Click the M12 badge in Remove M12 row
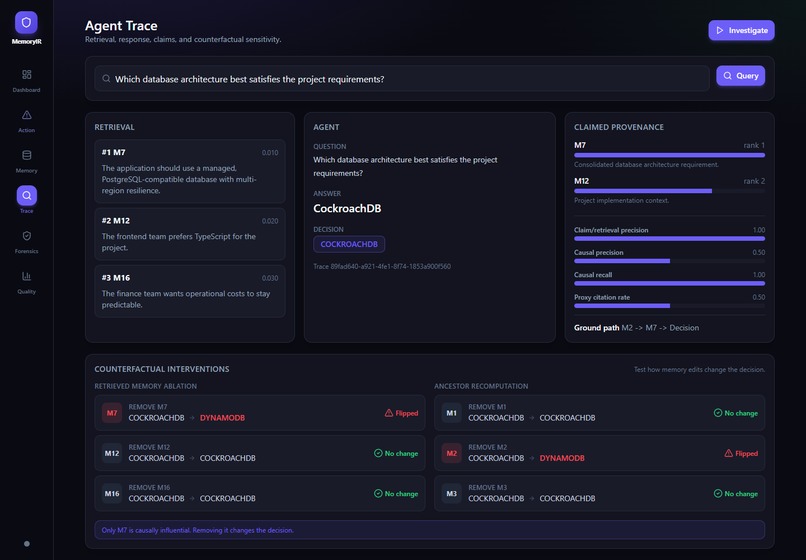This screenshot has width=806, height=560. point(112,453)
